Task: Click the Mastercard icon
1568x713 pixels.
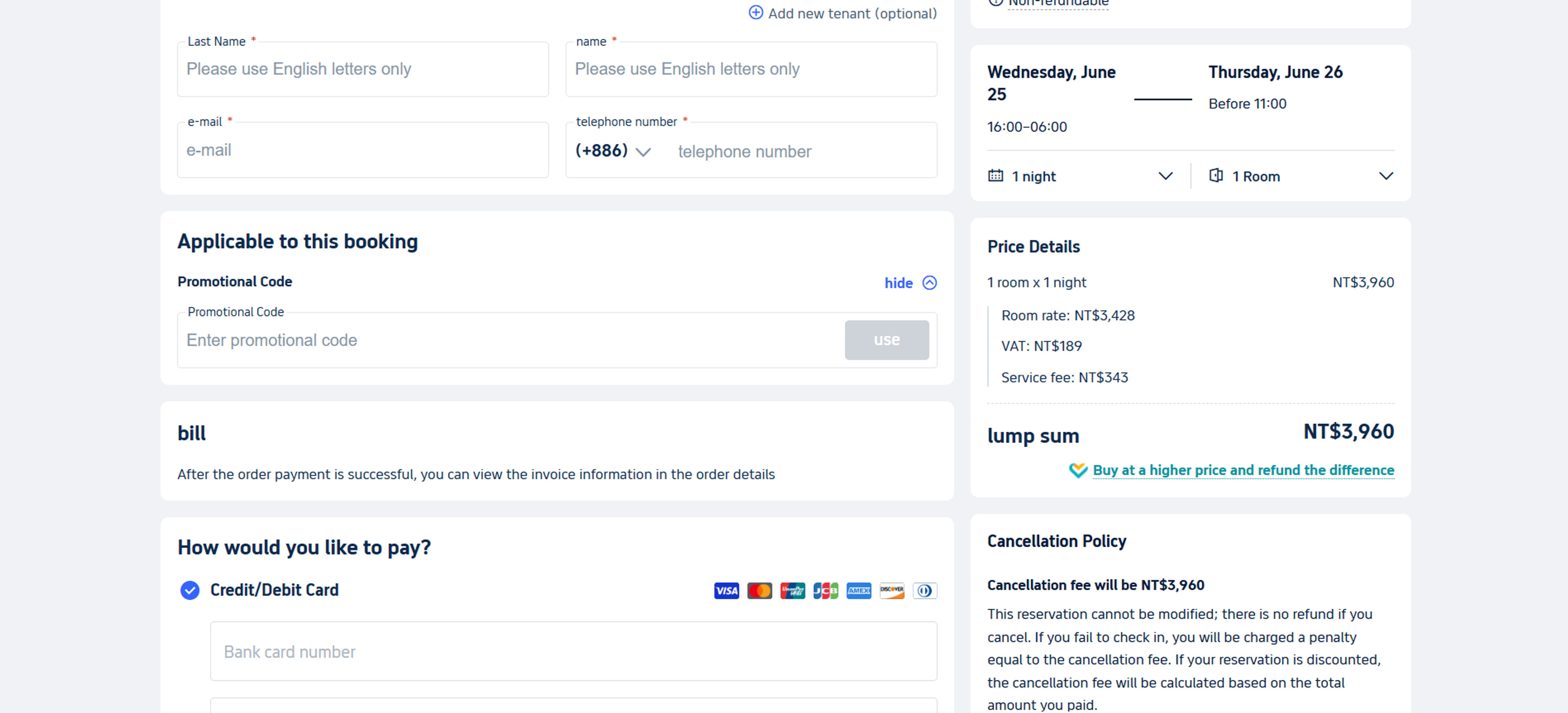Action: [x=759, y=590]
